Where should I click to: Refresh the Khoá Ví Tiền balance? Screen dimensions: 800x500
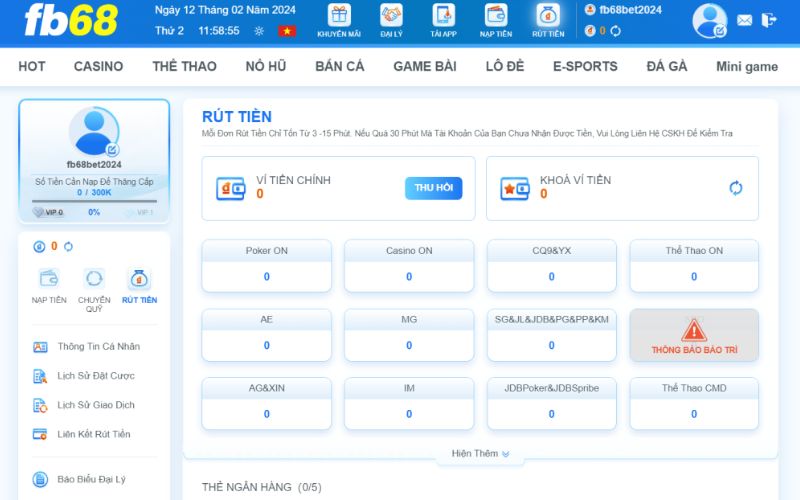[x=736, y=188]
